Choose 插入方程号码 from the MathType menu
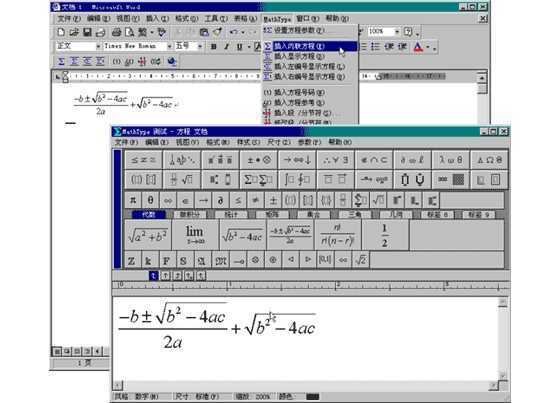 point(310,93)
